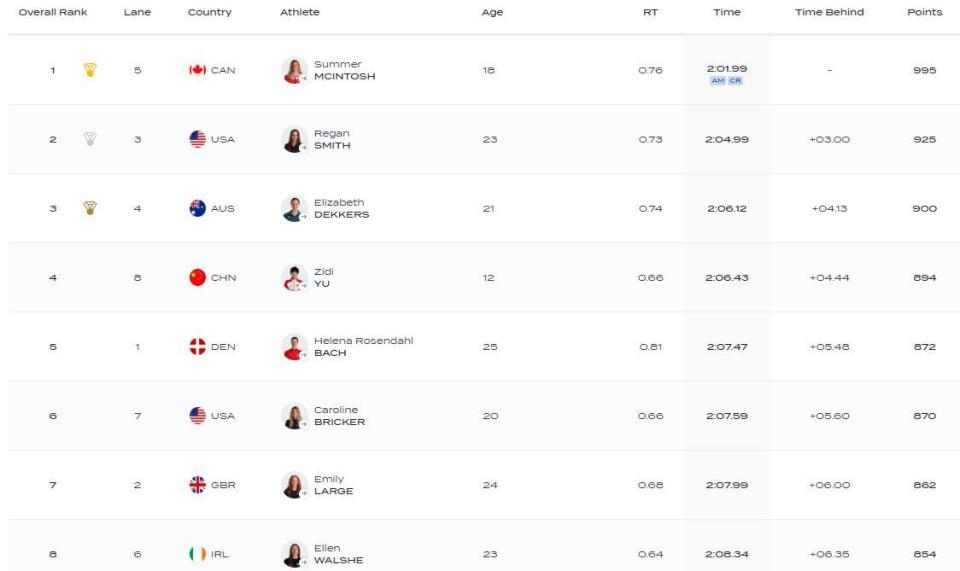Image resolution: width=960 pixels, height=571 pixels.
Task: Open Elizabeth Dekkers' athlete profile link
Action: [341, 209]
